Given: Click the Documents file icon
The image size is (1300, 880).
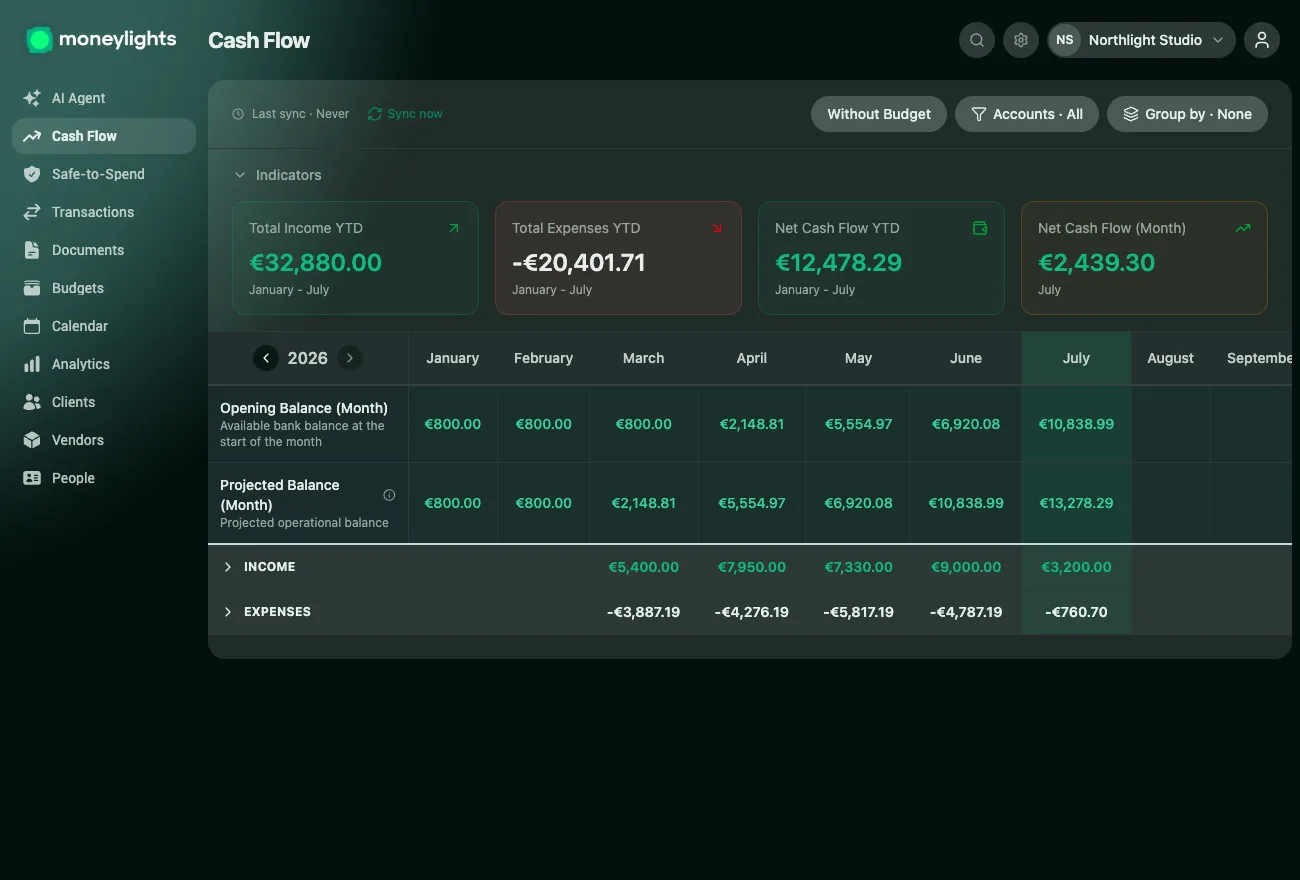Looking at the screenshot, I should click(x=32, y=250).
